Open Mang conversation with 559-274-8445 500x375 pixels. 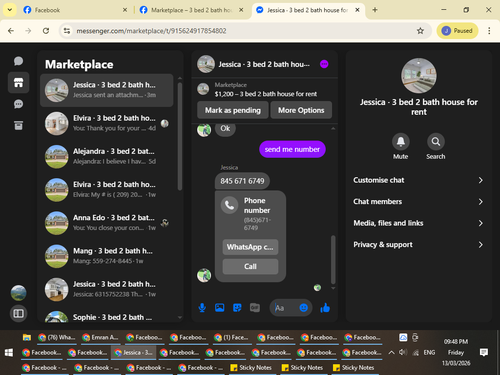[107, 256]
